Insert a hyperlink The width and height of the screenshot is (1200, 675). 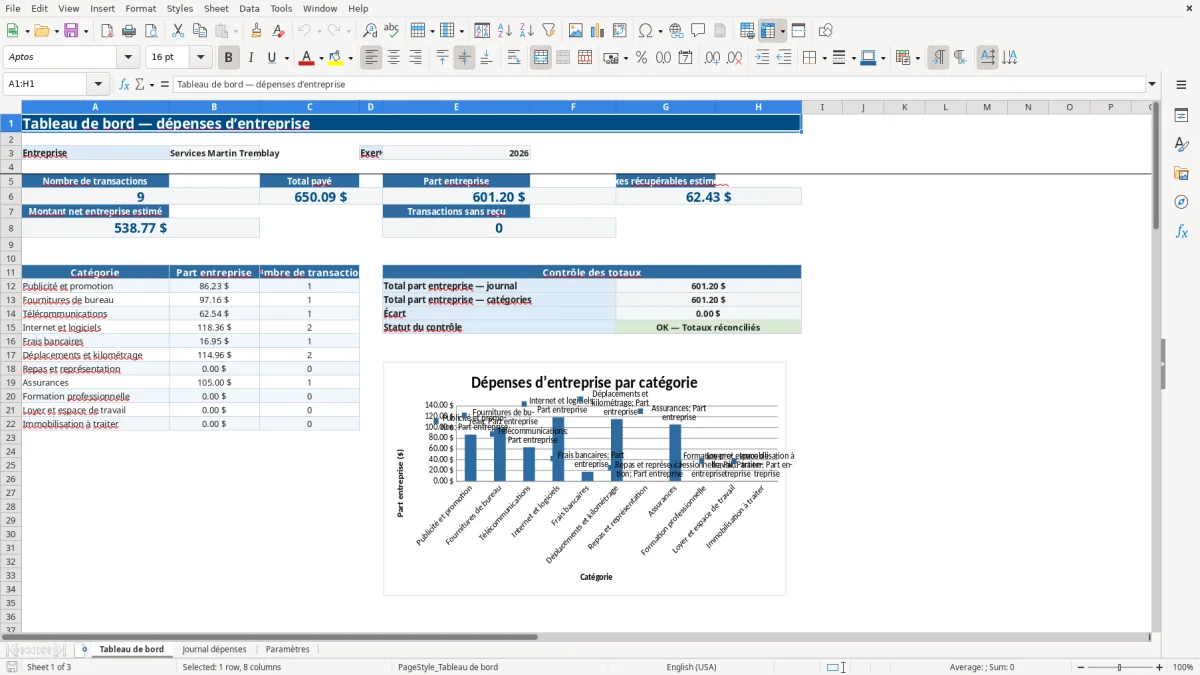click(x=676, y=31)
